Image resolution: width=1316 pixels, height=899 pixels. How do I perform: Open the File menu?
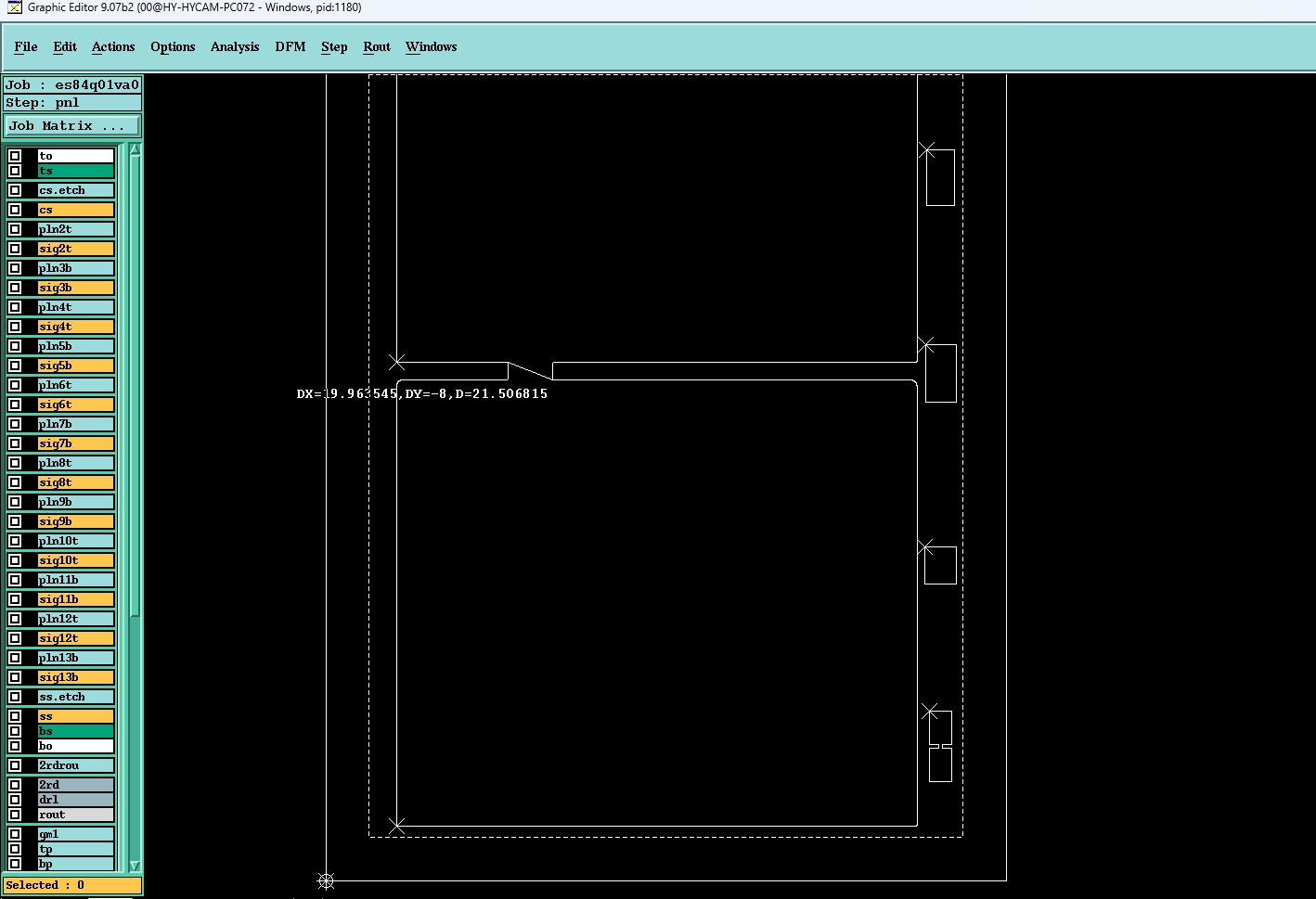pyautogui.click(x=26, y=46)
